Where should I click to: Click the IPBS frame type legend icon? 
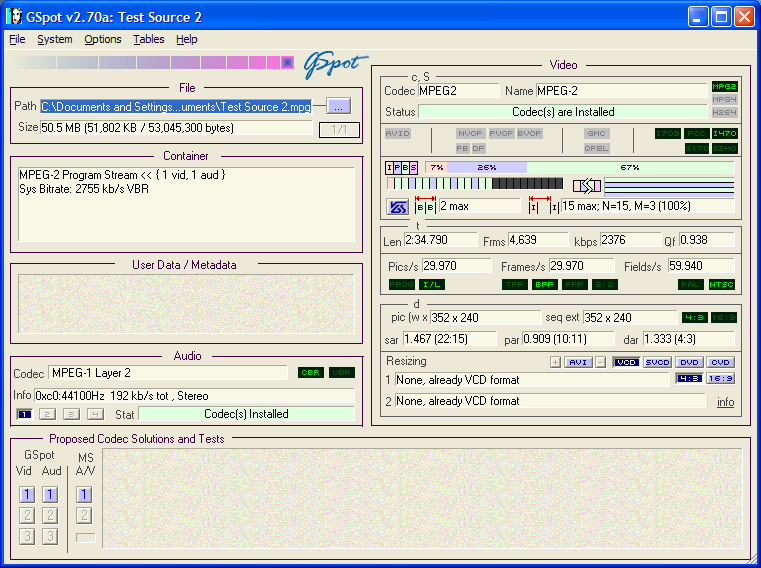(401, 167)
